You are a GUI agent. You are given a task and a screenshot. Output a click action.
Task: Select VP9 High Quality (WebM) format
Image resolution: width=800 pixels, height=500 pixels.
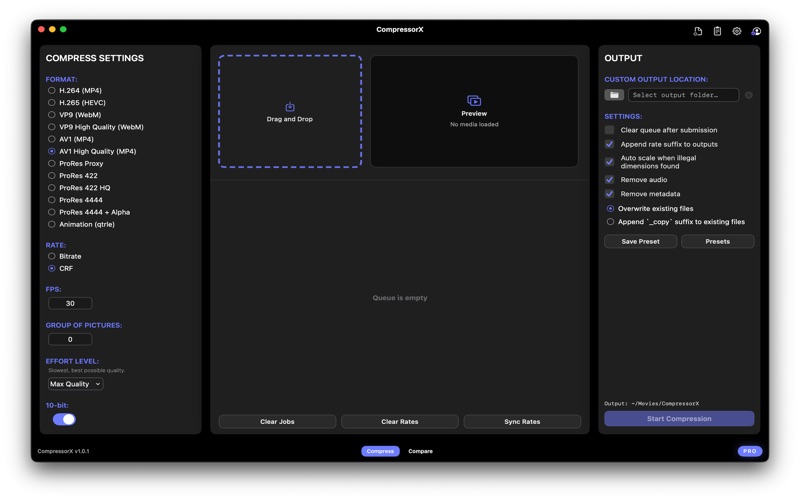coord(95,127)
